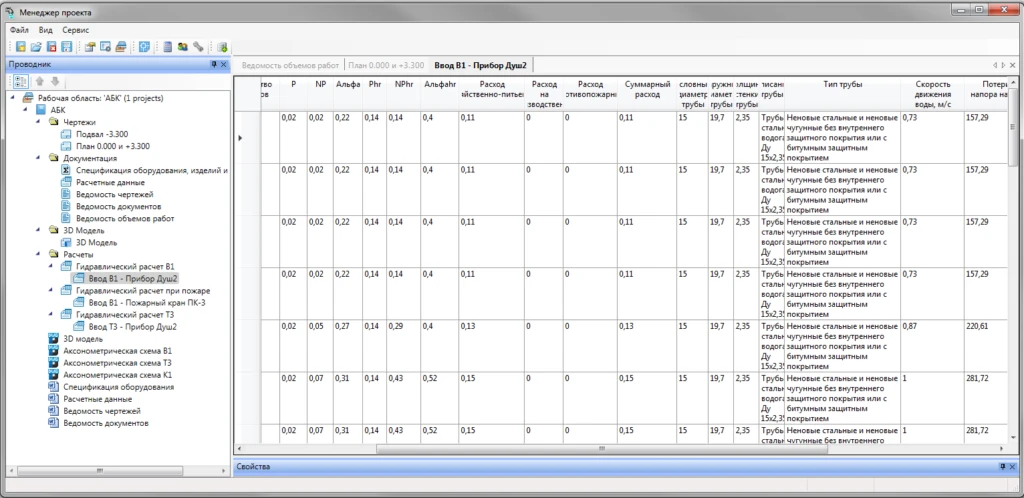
Task: Click the users group toolbar icon
Action: click(x=183, y=47)
